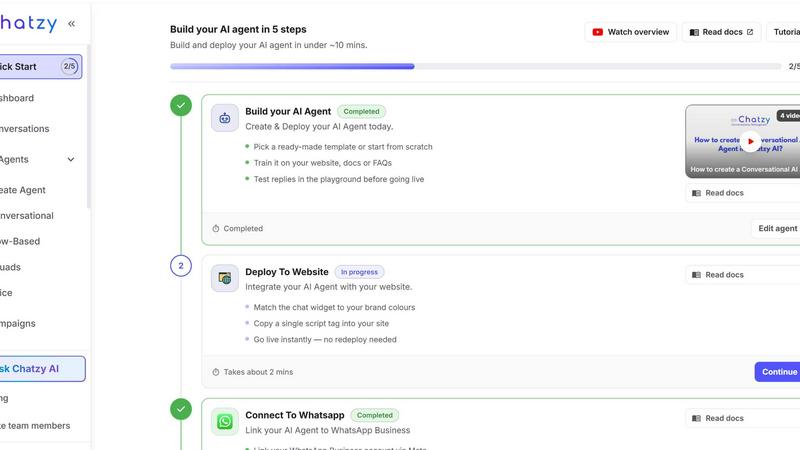Click green checkmark for Connect To Whatsapp
The image size is (800, 450).
click(x=181, y=409)
